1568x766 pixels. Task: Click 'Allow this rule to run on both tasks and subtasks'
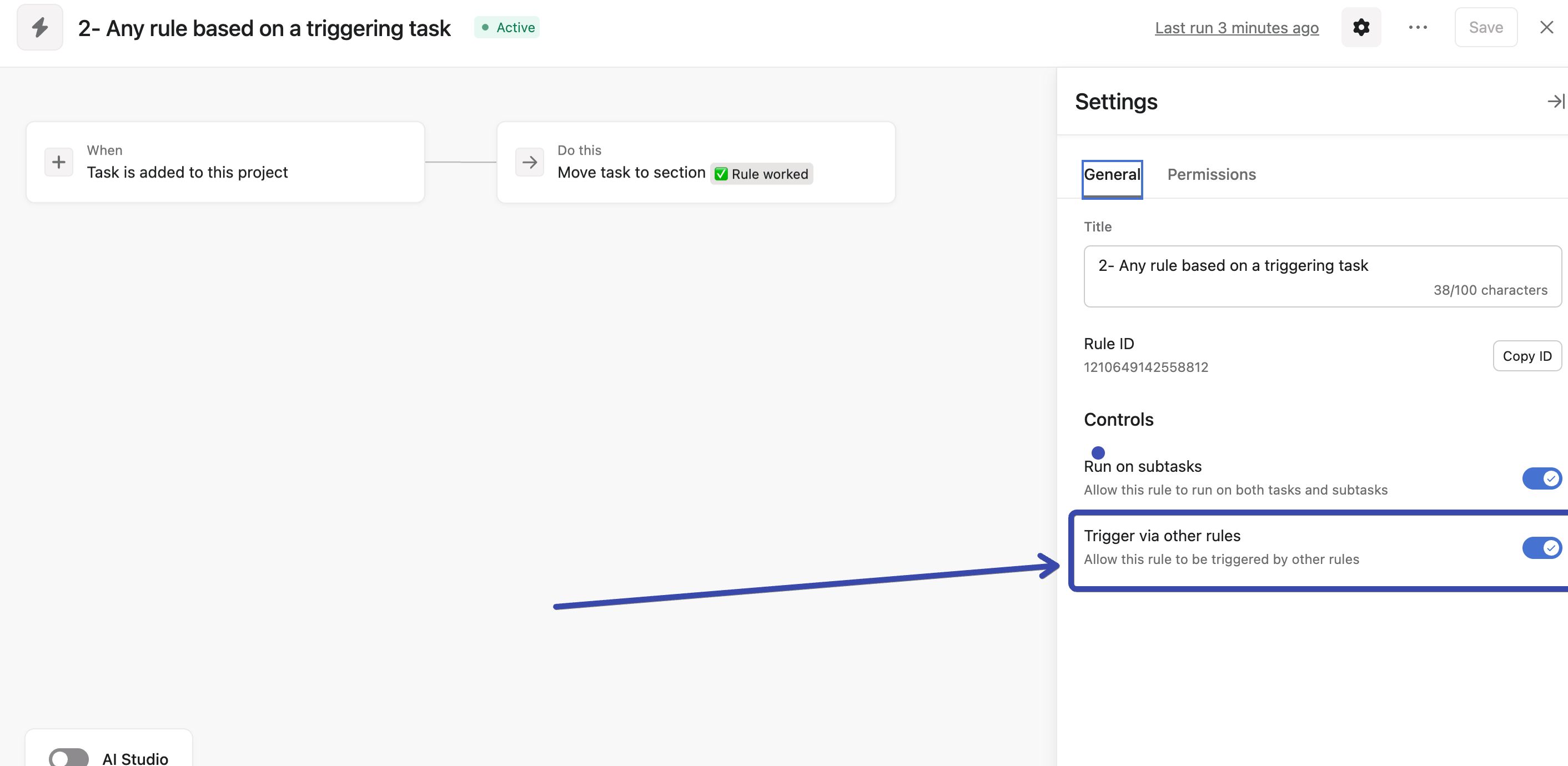[x=1235, y=490]
